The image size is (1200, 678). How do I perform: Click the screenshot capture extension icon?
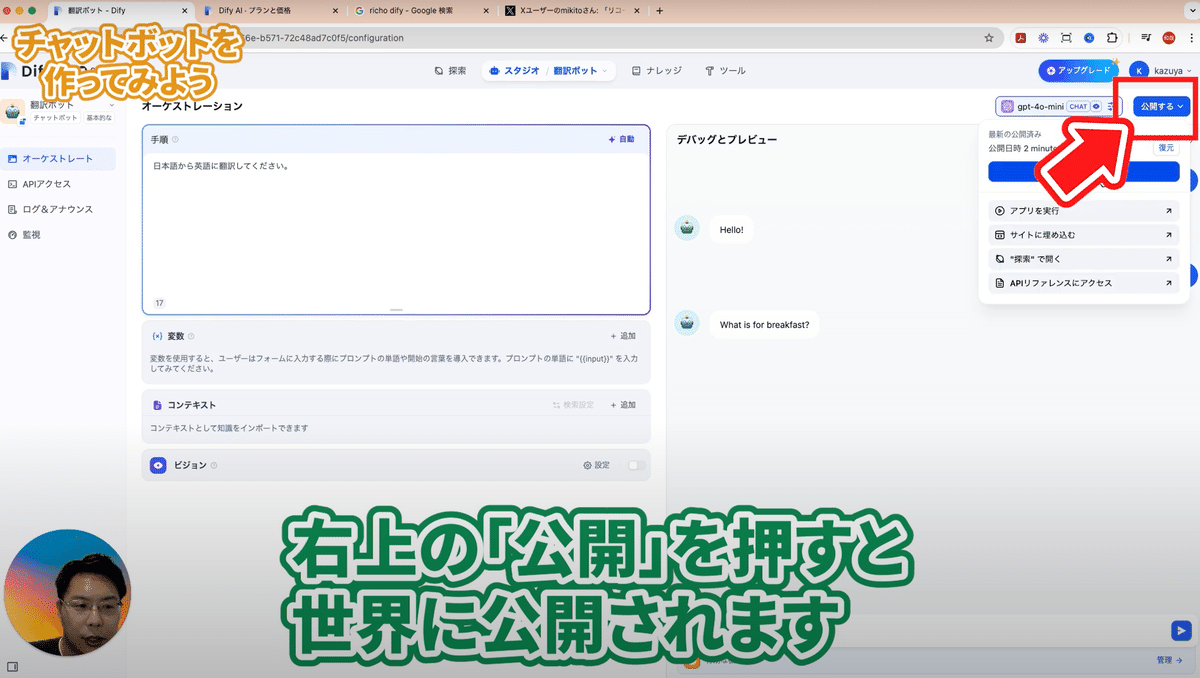click(x=1066, y=38)
